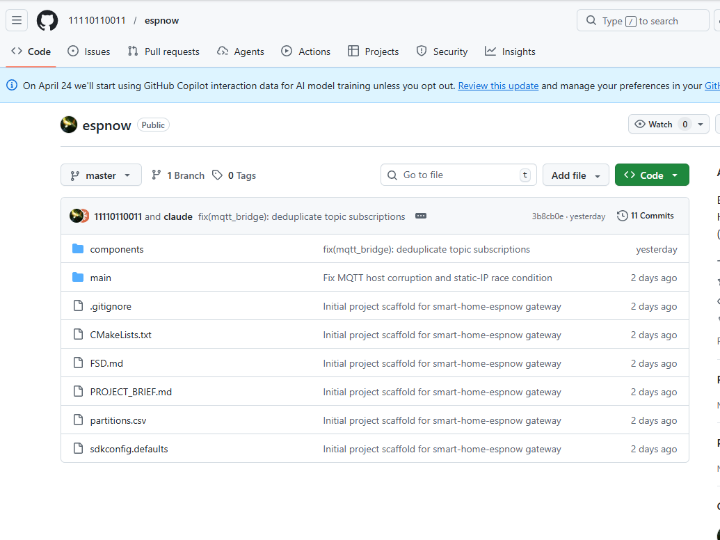
Task: Open the main folder
Action: tap(100, 278)
